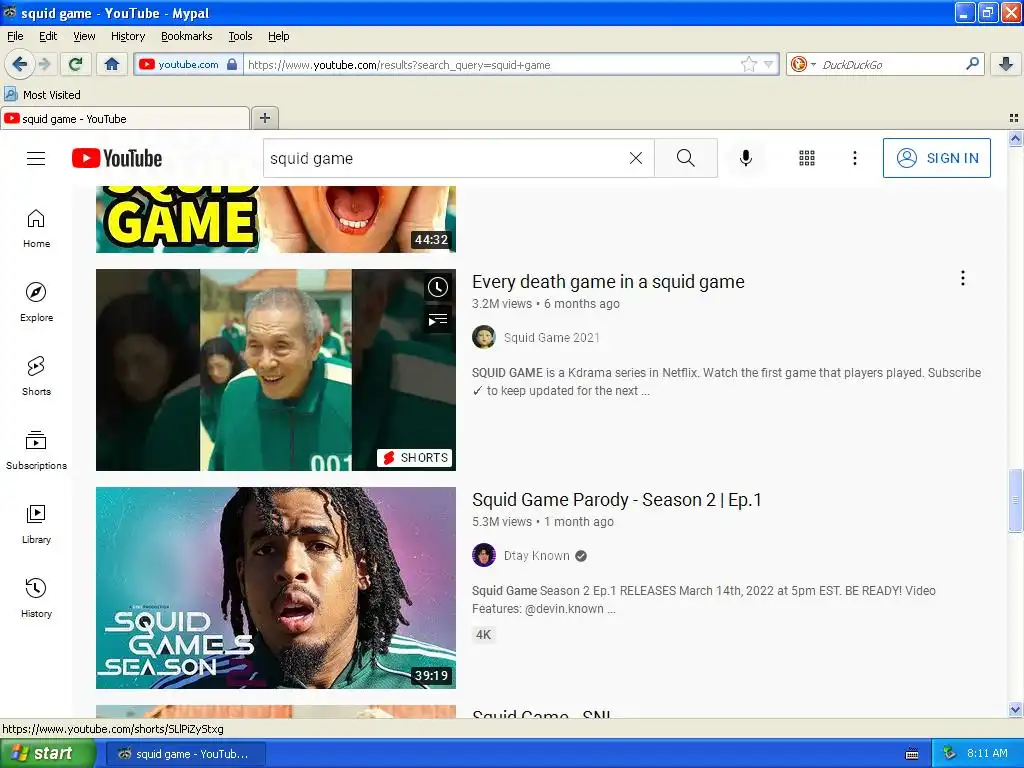Open Library in sidebar

pyautogui.click(x=37, y=524)
